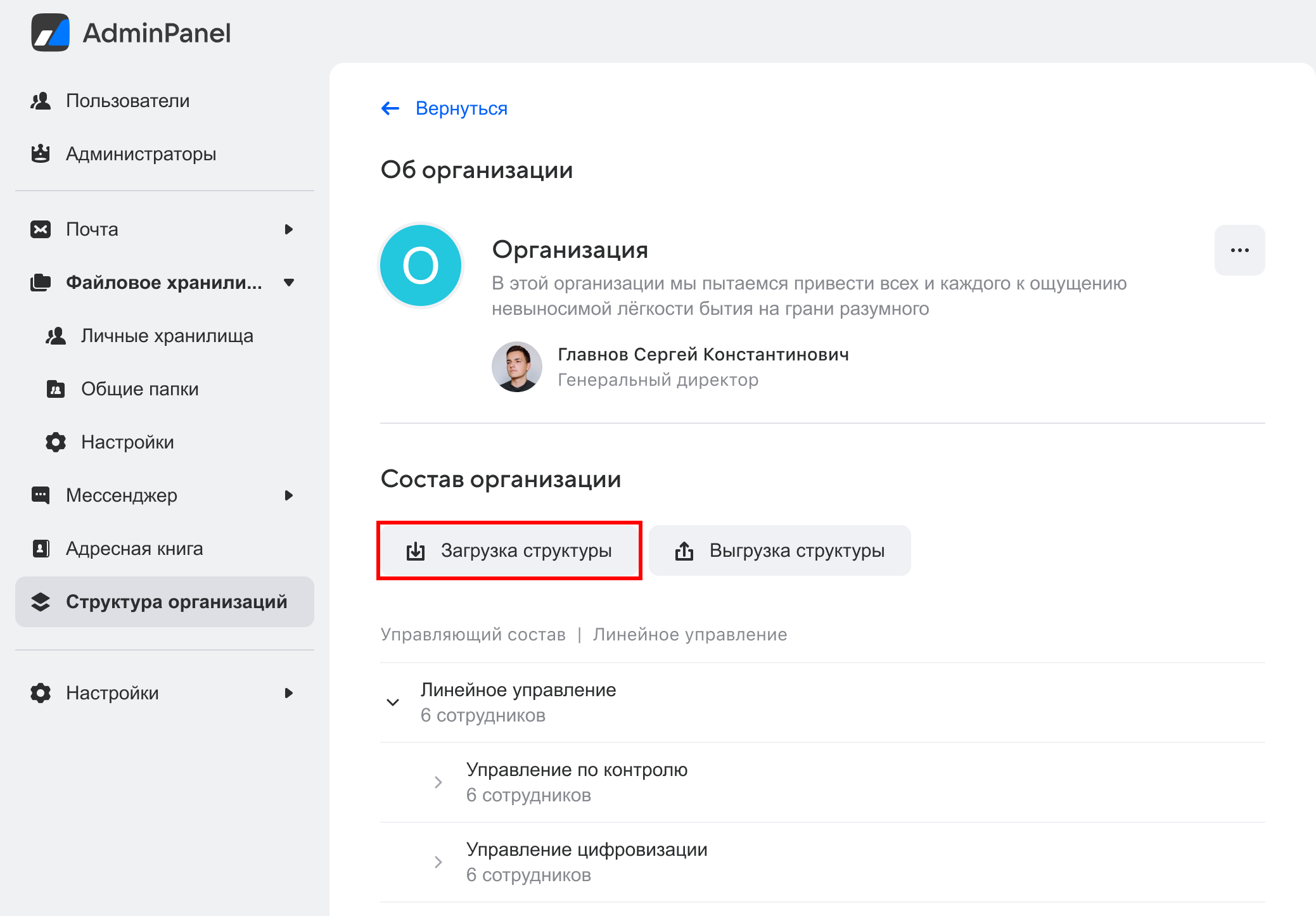This screenshot has width=1316, height=916.
Task: Click the Почта envelope icon
Action: (x=41, y=229)
